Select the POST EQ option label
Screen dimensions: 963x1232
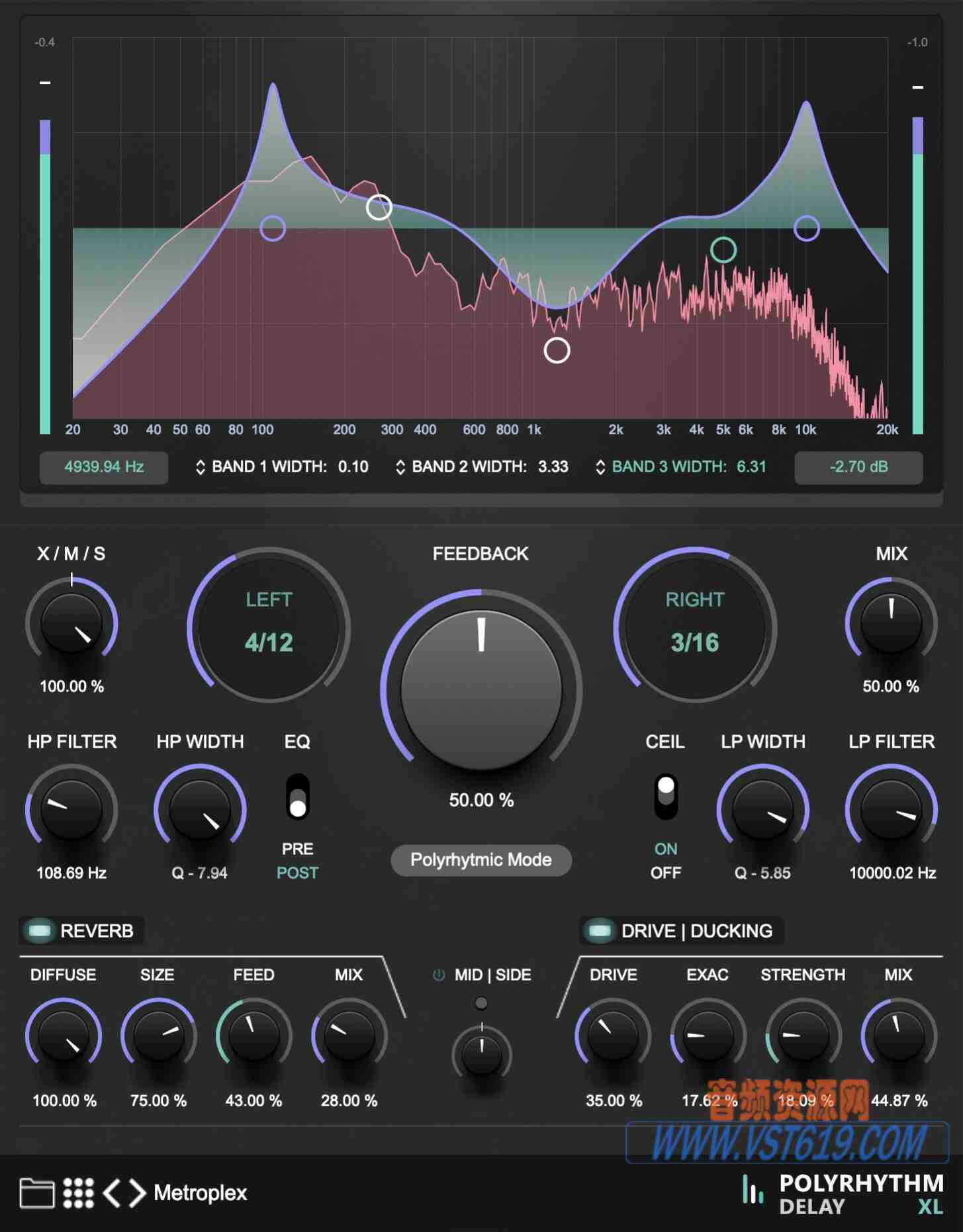tap(297, 873)
